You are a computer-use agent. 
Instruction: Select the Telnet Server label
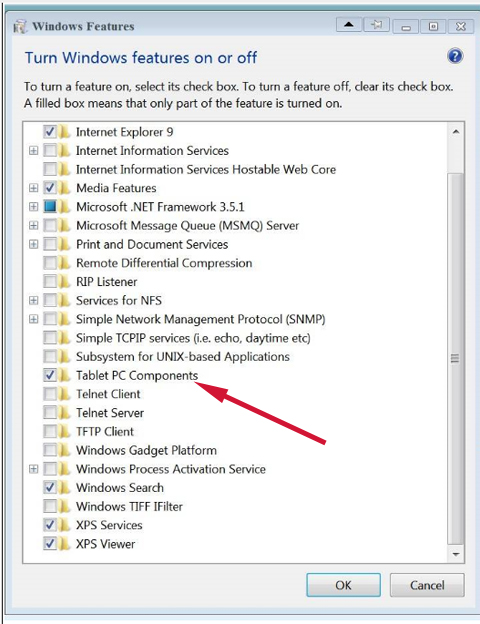coord(110,413)
